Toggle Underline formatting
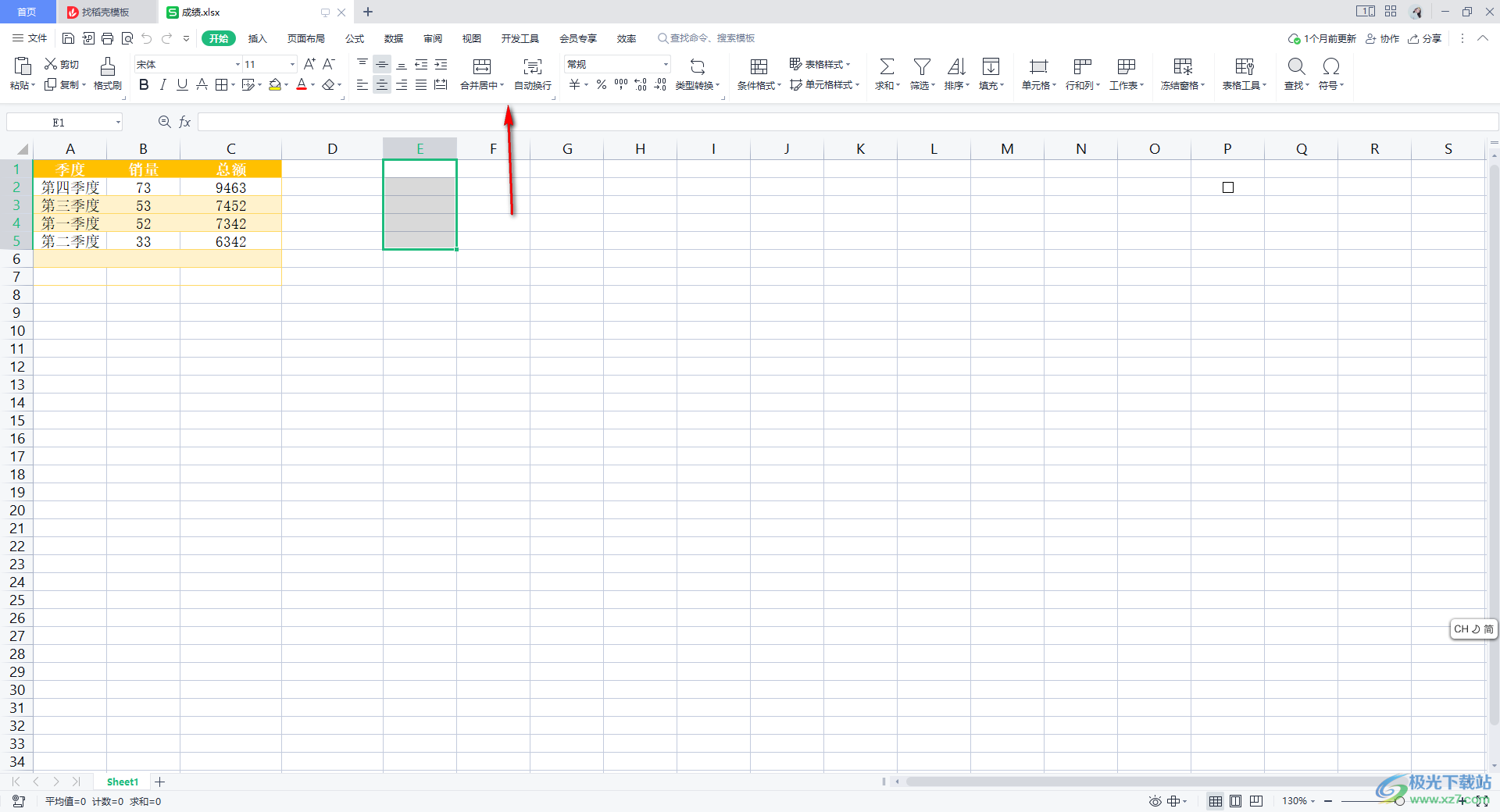This screenshot has height=812, width=1500. click(x=182, y=84)
